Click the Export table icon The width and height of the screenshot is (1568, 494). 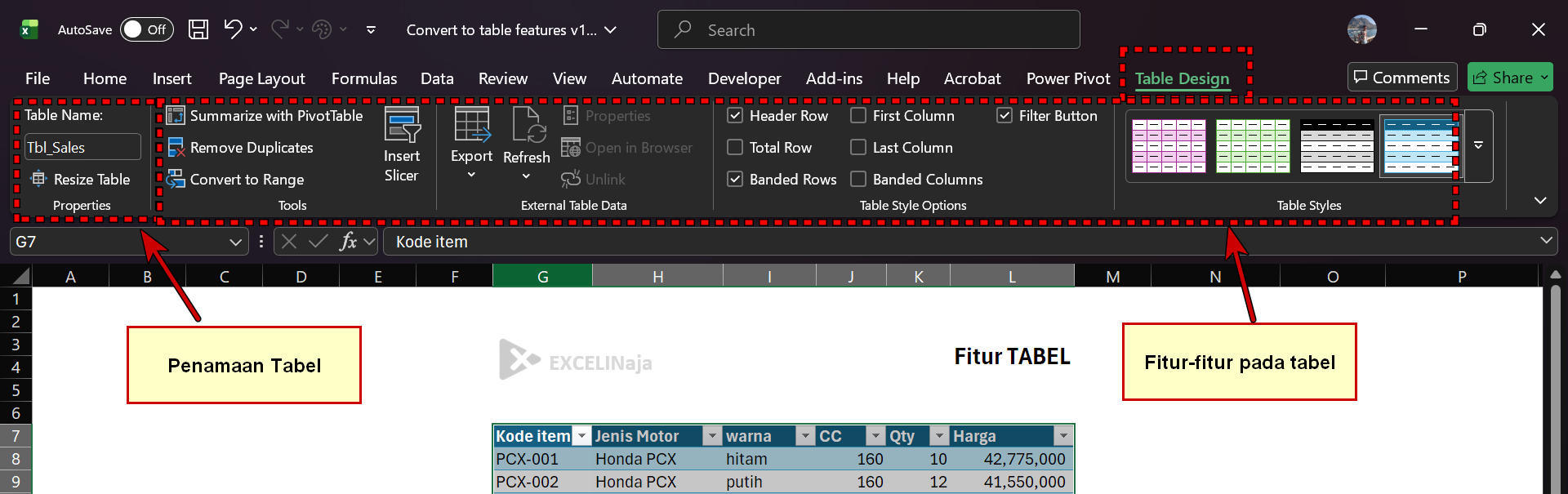(x=472, y=124)
